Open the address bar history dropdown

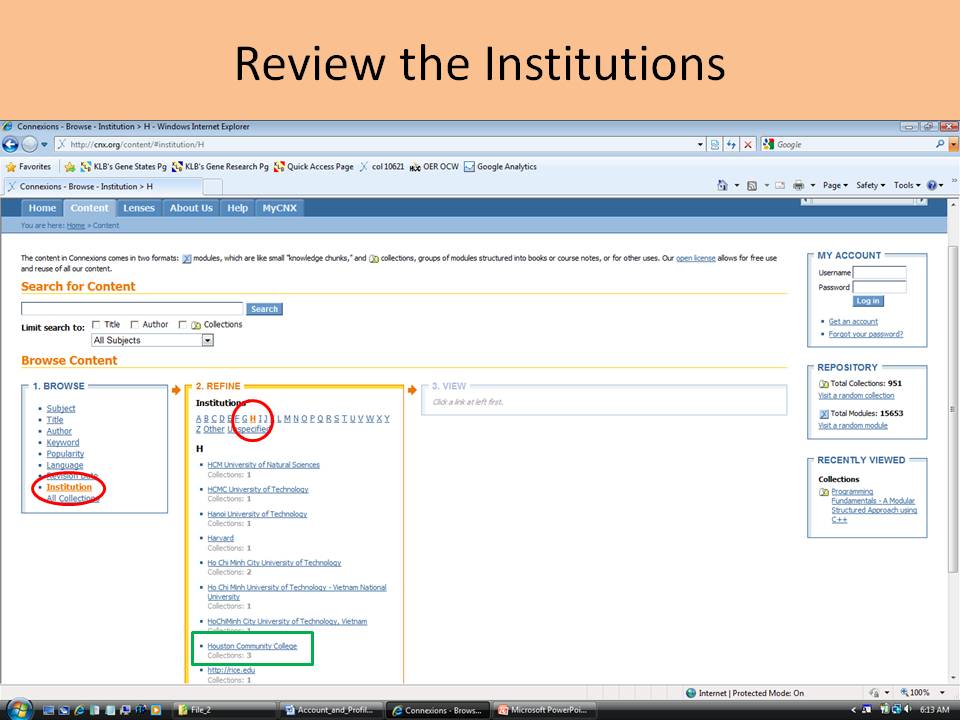700,144
